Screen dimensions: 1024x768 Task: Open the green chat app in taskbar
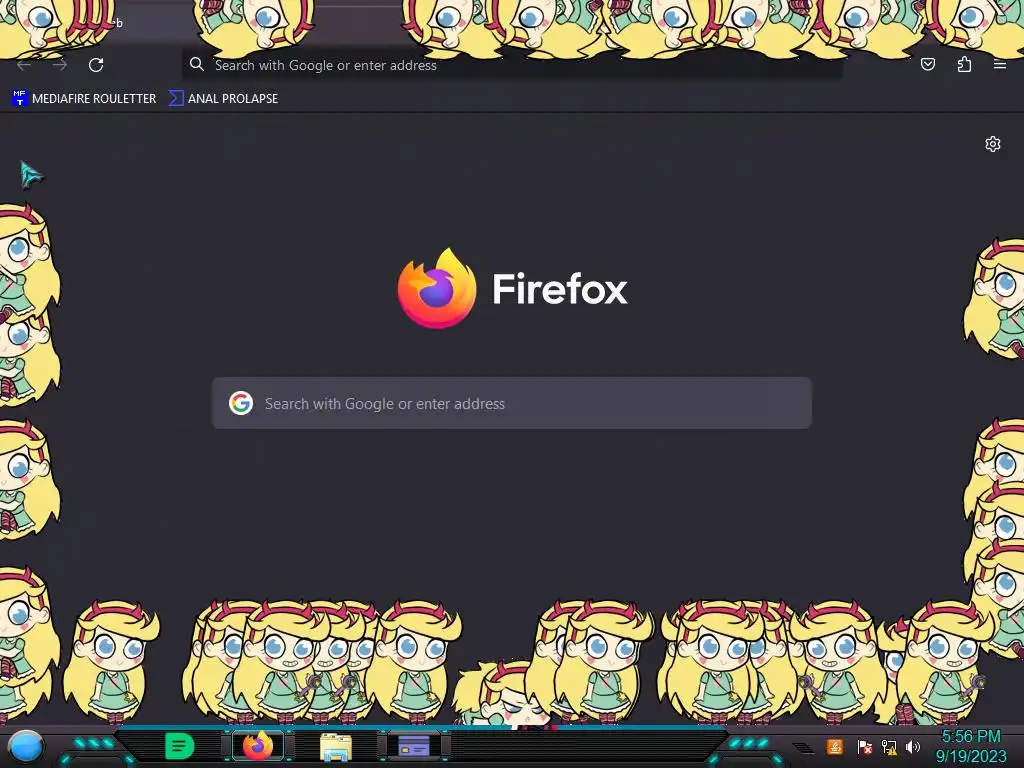179,746
